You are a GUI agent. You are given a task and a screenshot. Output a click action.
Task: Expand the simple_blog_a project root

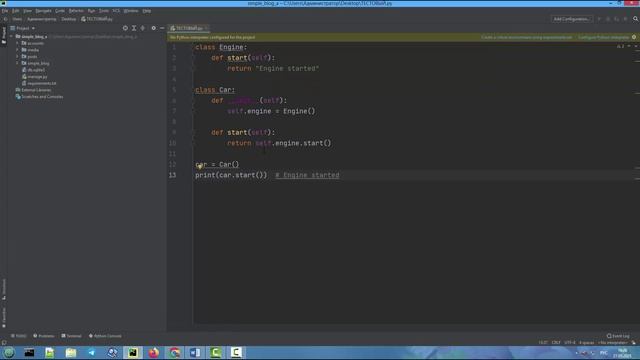(x=12, y=36)
